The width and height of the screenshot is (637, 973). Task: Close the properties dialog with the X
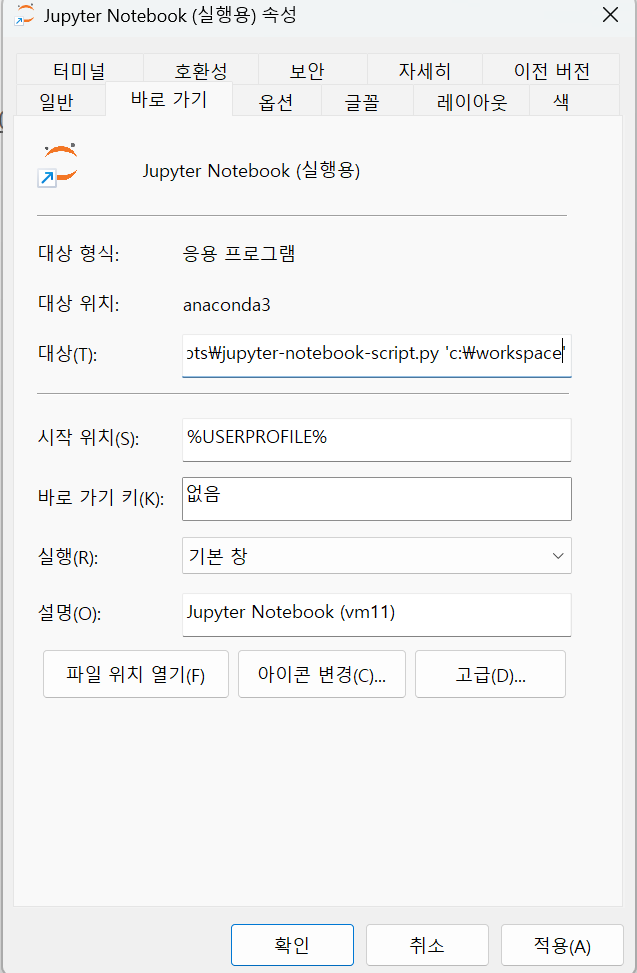pyautogui.click(x=610, y=15)
